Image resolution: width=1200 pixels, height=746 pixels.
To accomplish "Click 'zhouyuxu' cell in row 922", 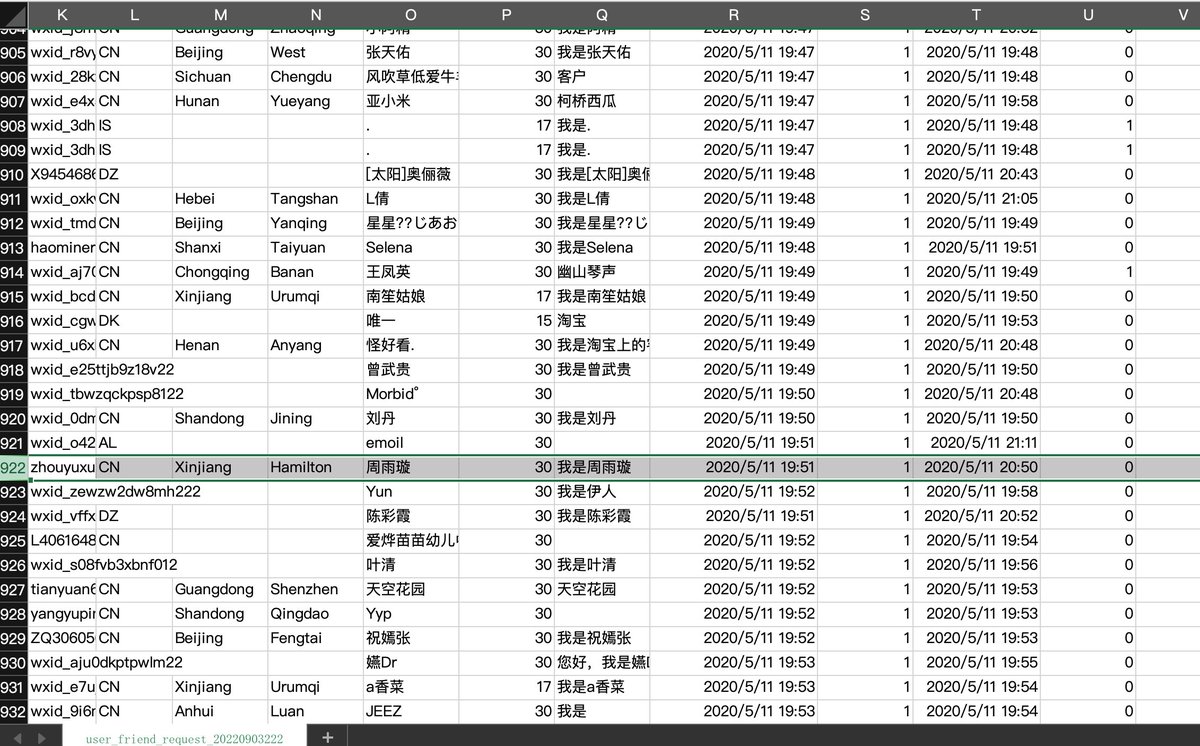I will [63, 467].
